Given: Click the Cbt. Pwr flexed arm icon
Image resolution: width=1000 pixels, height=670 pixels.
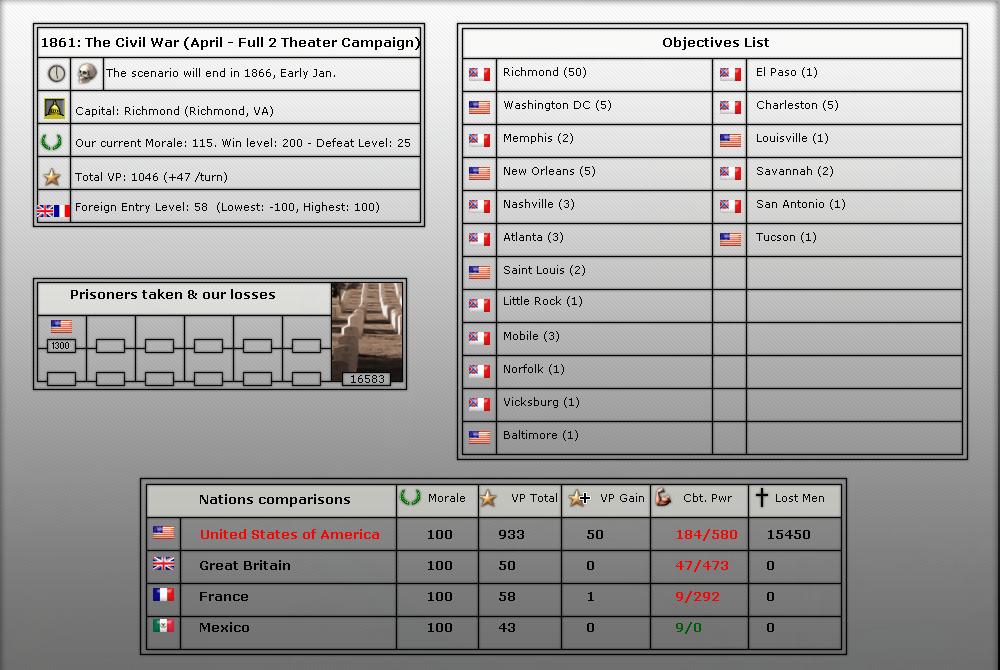Looking at the screenshot, I should point(663,498).
